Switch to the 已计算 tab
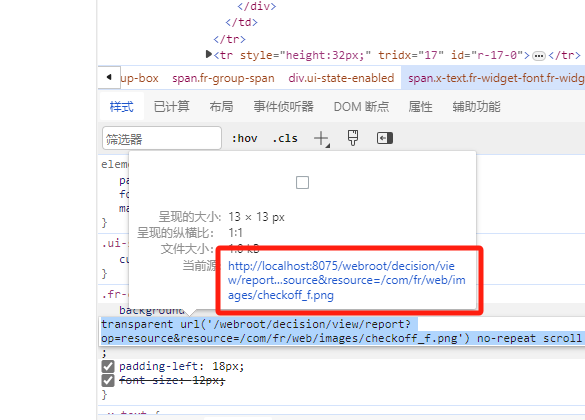 (x=172, y=107)
